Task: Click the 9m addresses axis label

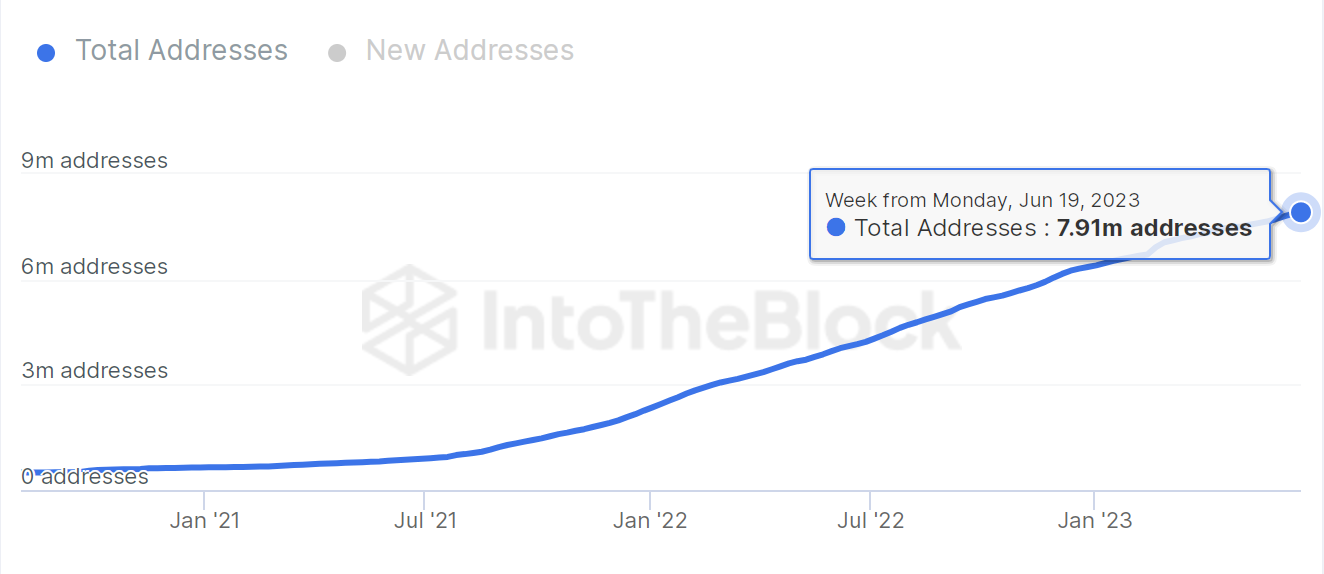Action: pos(95,161)
